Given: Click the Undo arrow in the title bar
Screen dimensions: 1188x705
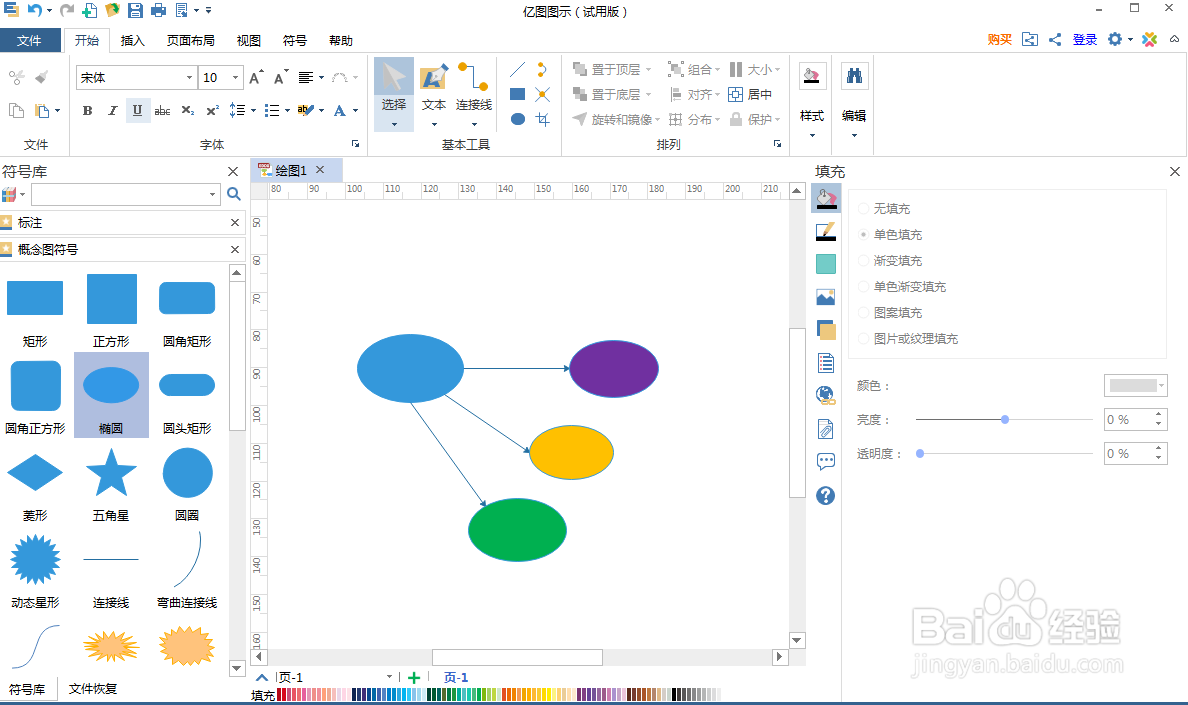Looking at the screenshot, I should 34,10.
